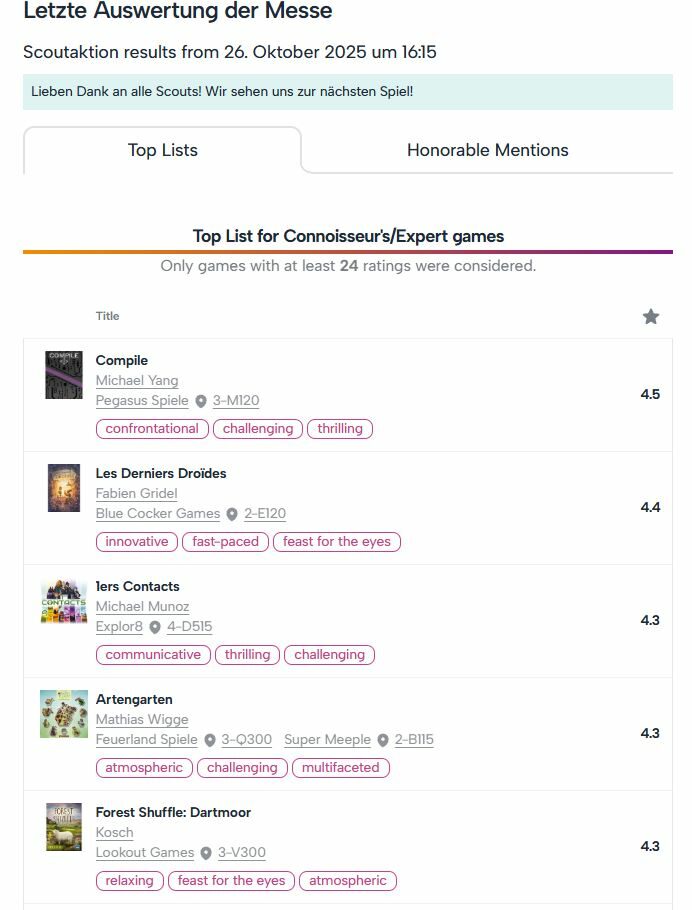The image size is (692, 910).
Task: Click the location pin icon beside 2-B115
Action: [x=383, y=740]
